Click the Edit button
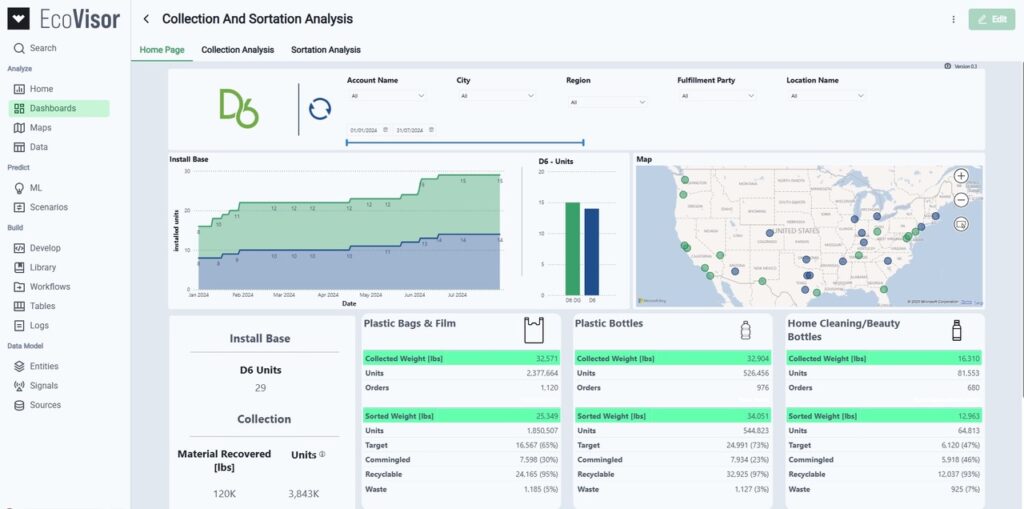 click(991, 19)
